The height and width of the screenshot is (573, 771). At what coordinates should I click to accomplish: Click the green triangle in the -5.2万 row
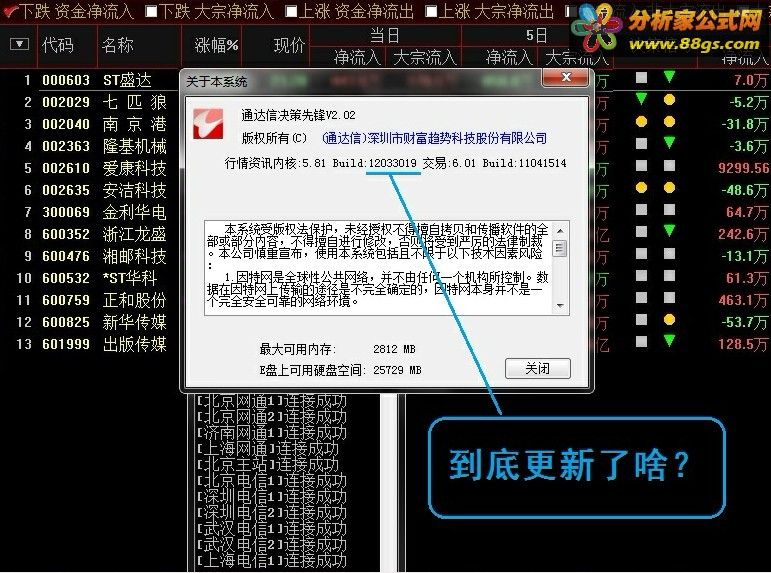(641, 98)
